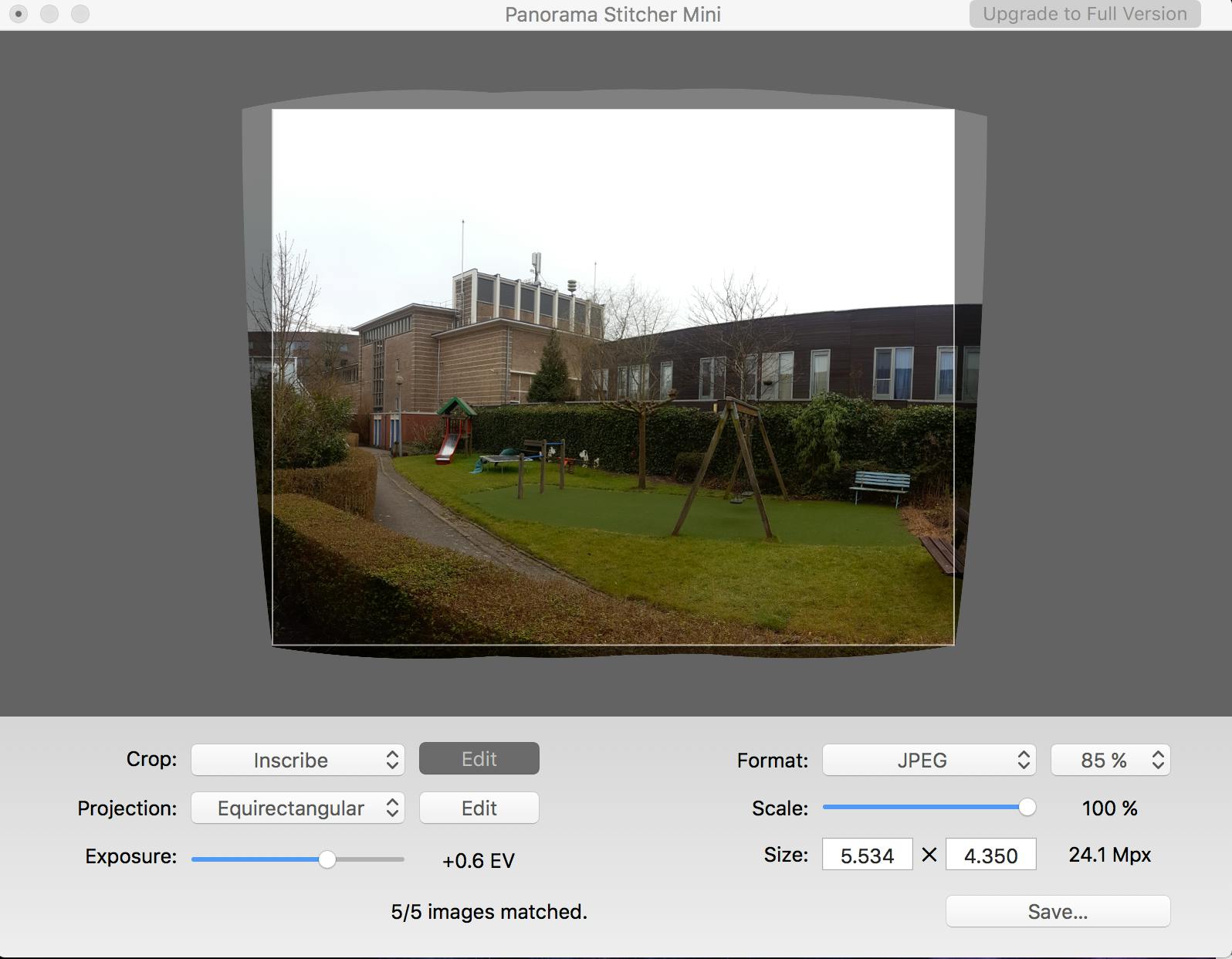The image size is (1232, 959).
Task: Click the Panorama Stitcher Mini window title
Action: [x=613, y=15]
